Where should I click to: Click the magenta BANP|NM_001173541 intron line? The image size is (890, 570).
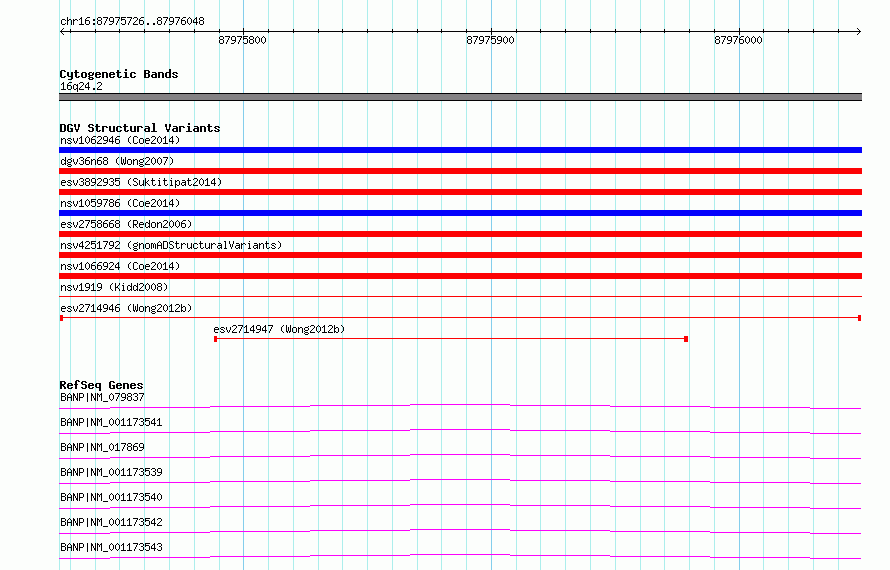pyautogui.click(x=460, y=430)
